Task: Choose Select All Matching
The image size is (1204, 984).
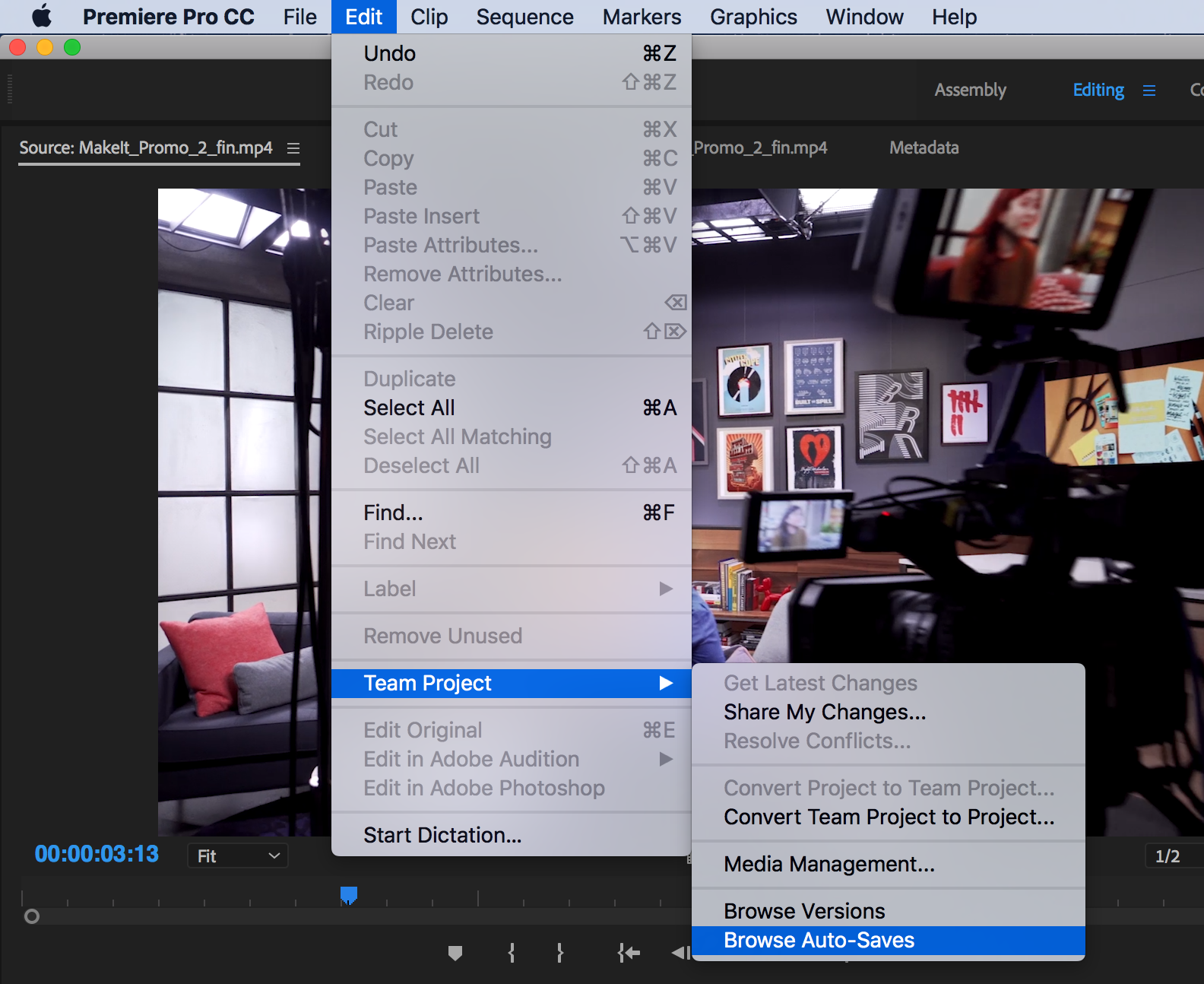Action: click(512, 436)
